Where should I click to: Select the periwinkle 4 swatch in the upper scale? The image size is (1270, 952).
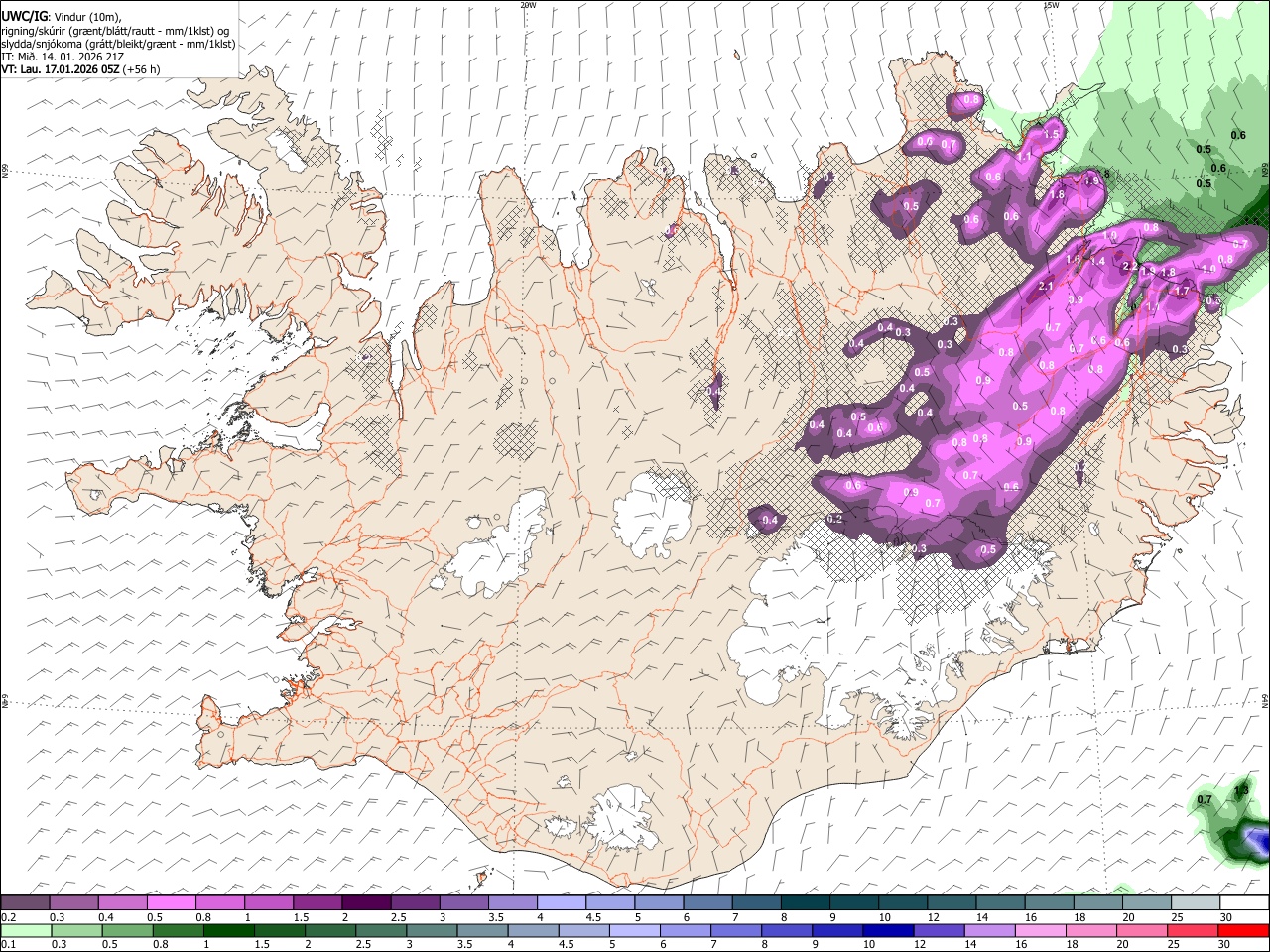pos(562,902)
